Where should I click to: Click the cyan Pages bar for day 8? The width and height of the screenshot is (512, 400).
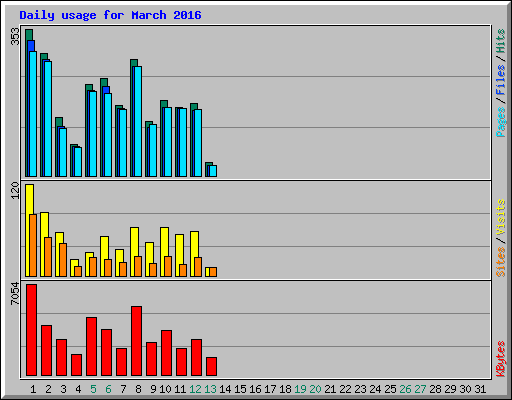click(138, 121)
